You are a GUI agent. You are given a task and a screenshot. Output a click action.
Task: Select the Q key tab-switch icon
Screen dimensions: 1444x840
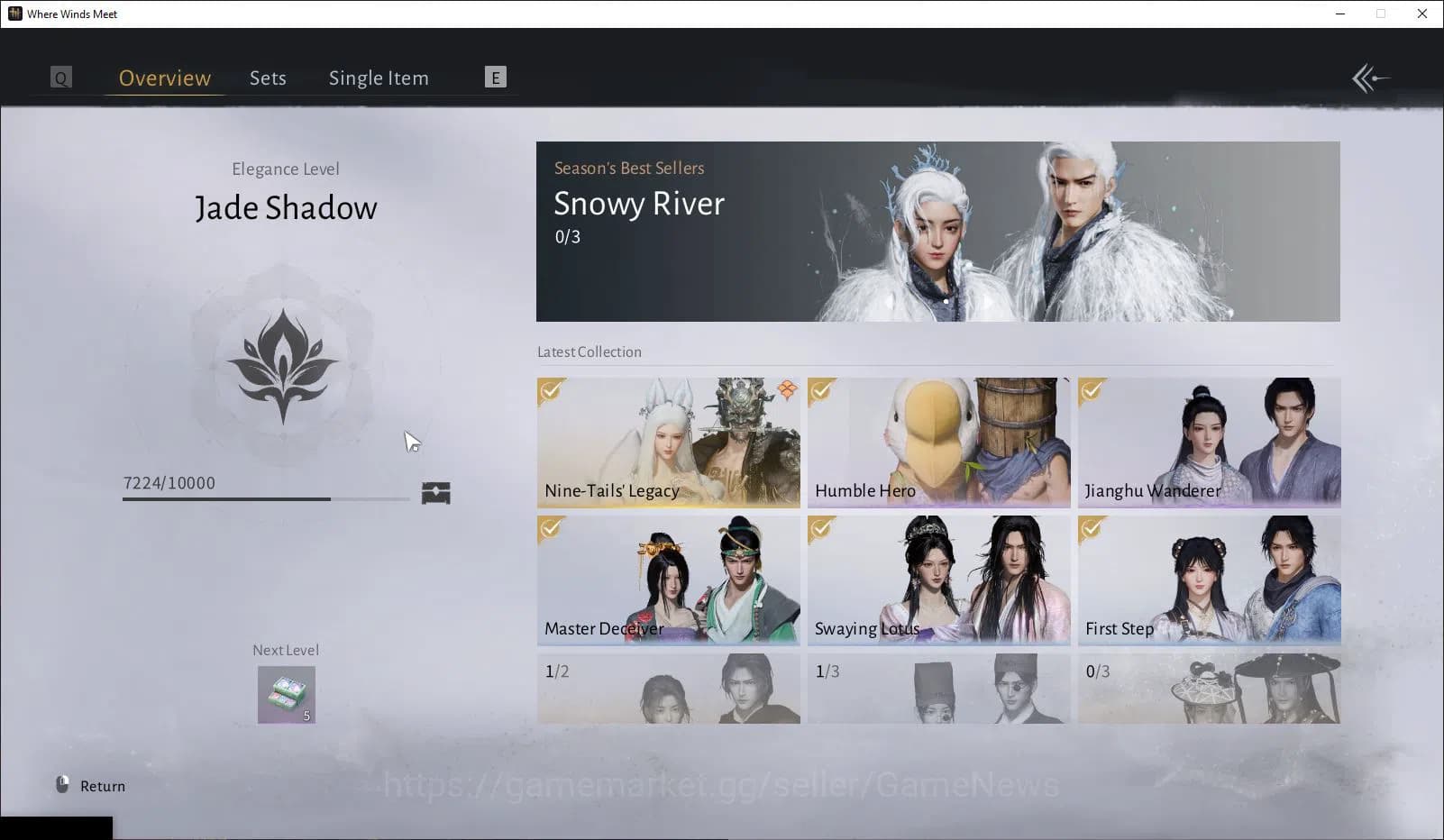[60, 78]
